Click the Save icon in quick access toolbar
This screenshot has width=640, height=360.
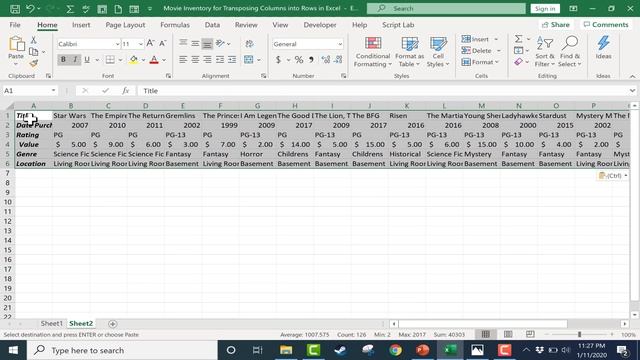[x=15, y=9]
